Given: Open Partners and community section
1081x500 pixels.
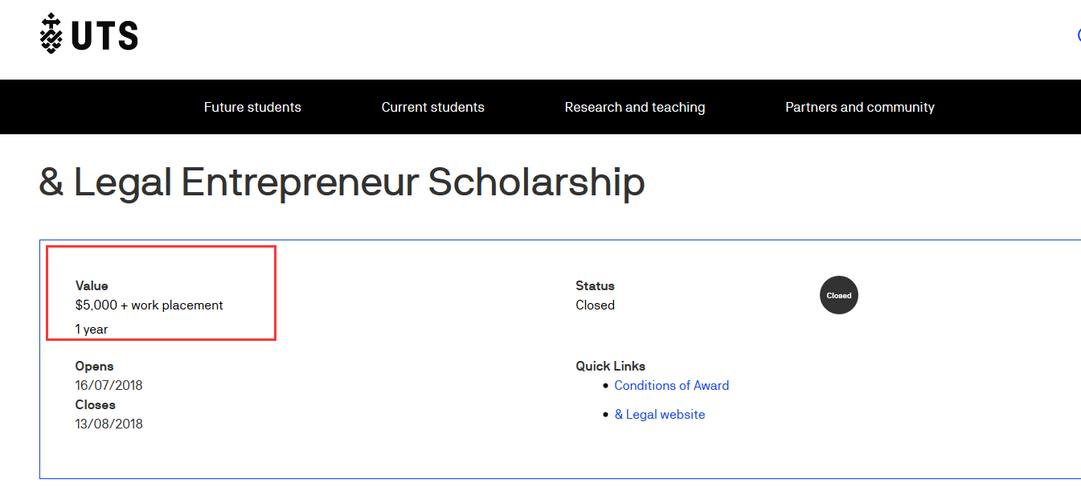Looking at the screenshot, I should pyautogui.click(x=860, y=107).
